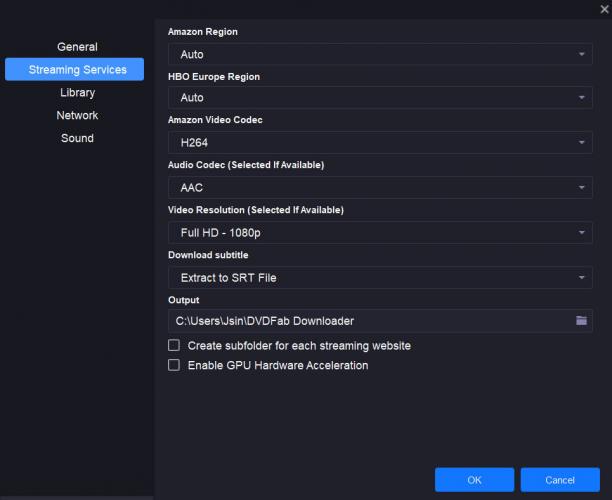Open the Amazon Region dropdown
Screen dimensions: 612x500
point(380,54)
